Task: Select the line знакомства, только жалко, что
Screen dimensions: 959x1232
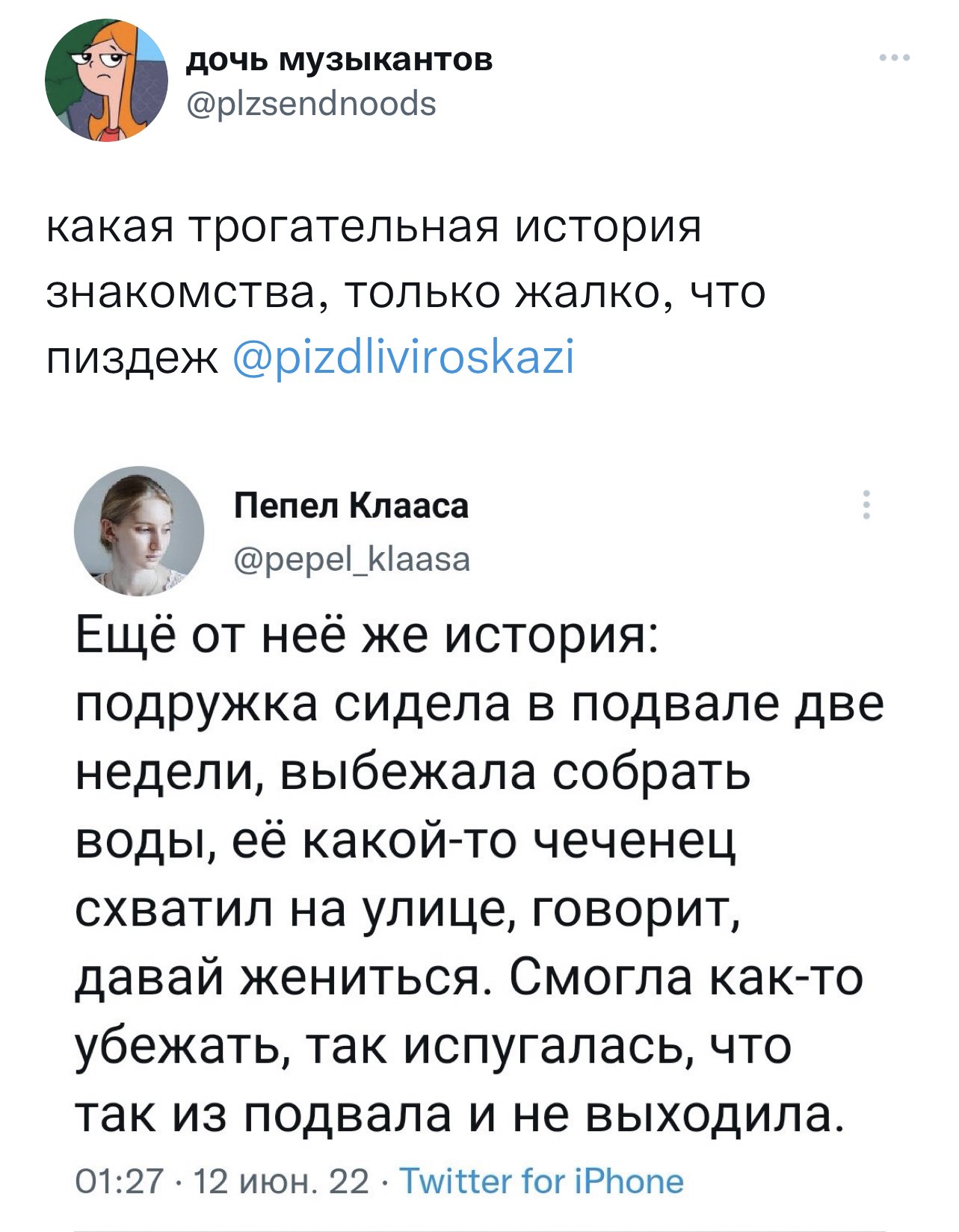Action: pos(406,293)
